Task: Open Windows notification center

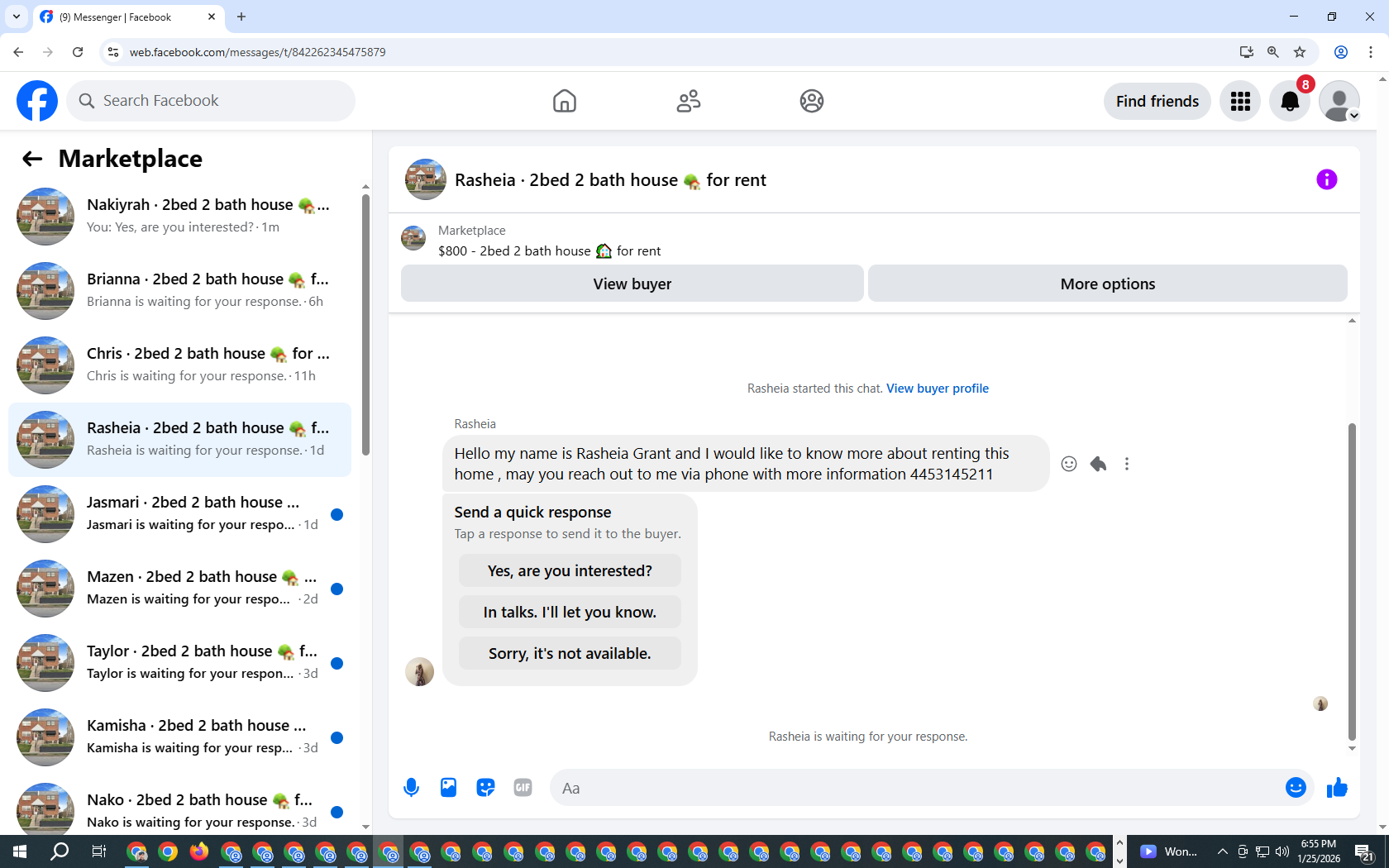Action: pyautogui.click(x=1364, y=851)
